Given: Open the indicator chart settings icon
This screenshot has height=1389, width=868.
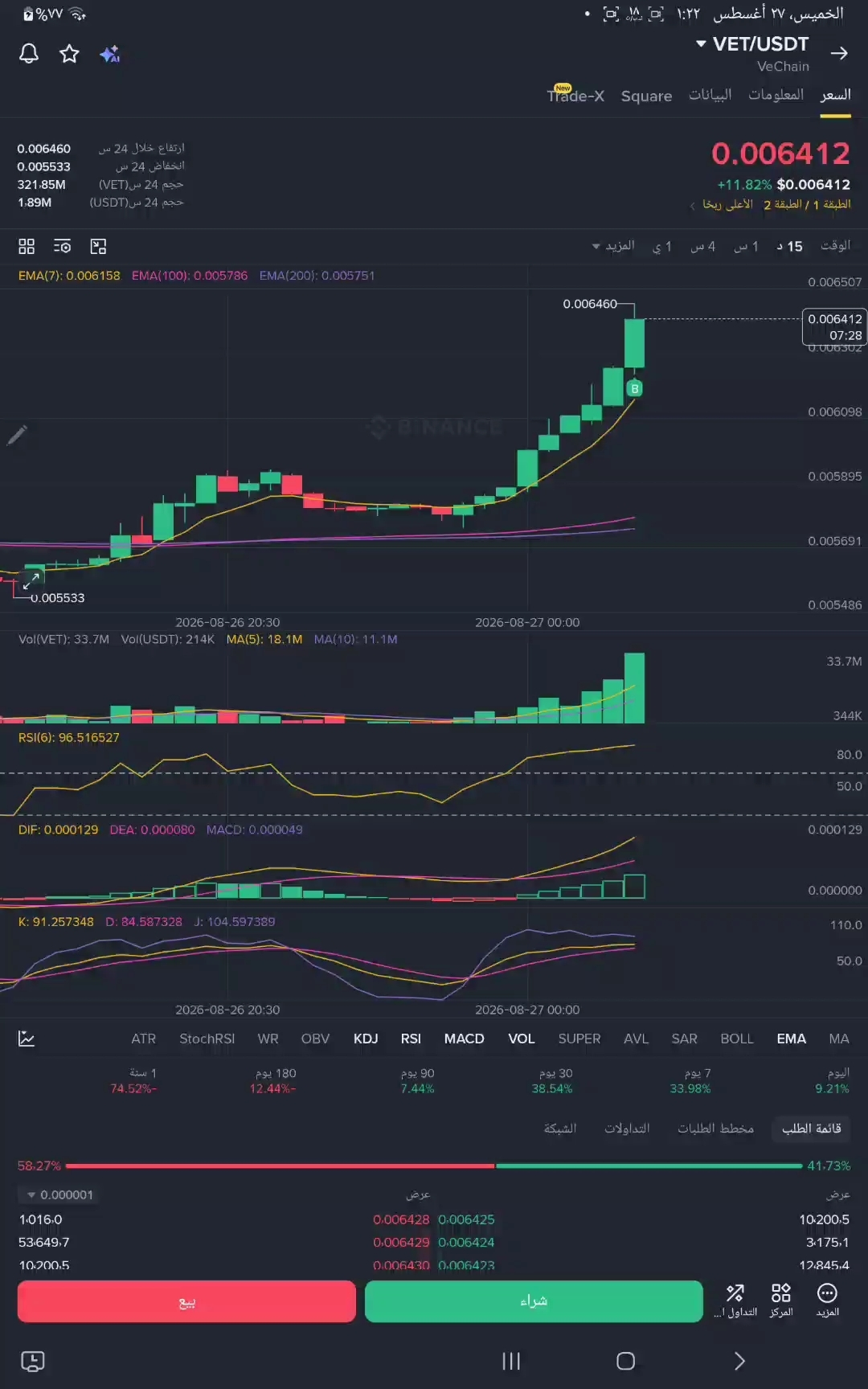Looking at the screenshot, I should (x=27, y=1039).
